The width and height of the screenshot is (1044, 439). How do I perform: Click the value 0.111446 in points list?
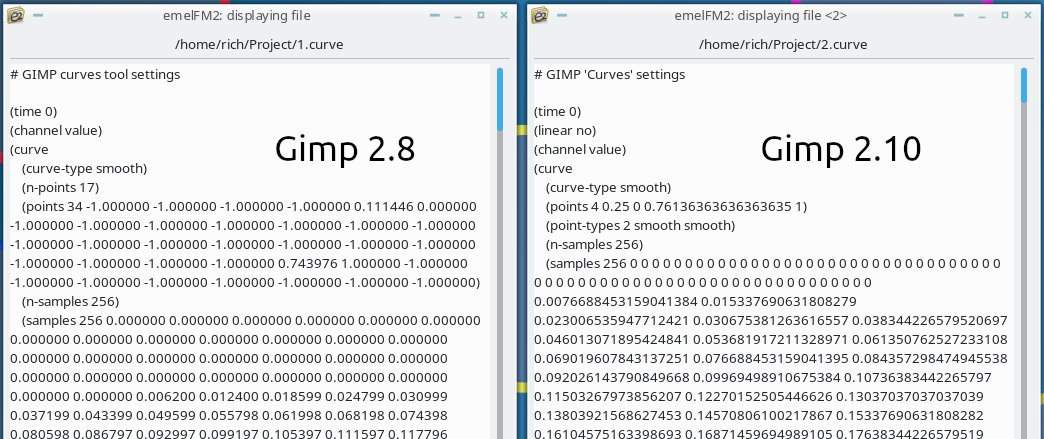click(386, 207)
